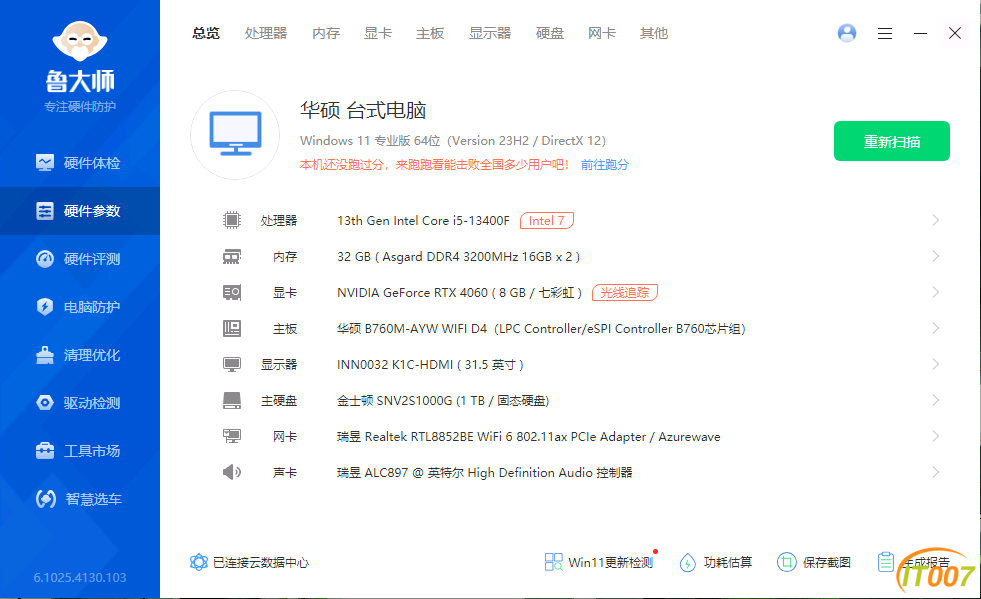Open Win11更新检测 tool
The image size is (981, 599).
pos(599,562)
